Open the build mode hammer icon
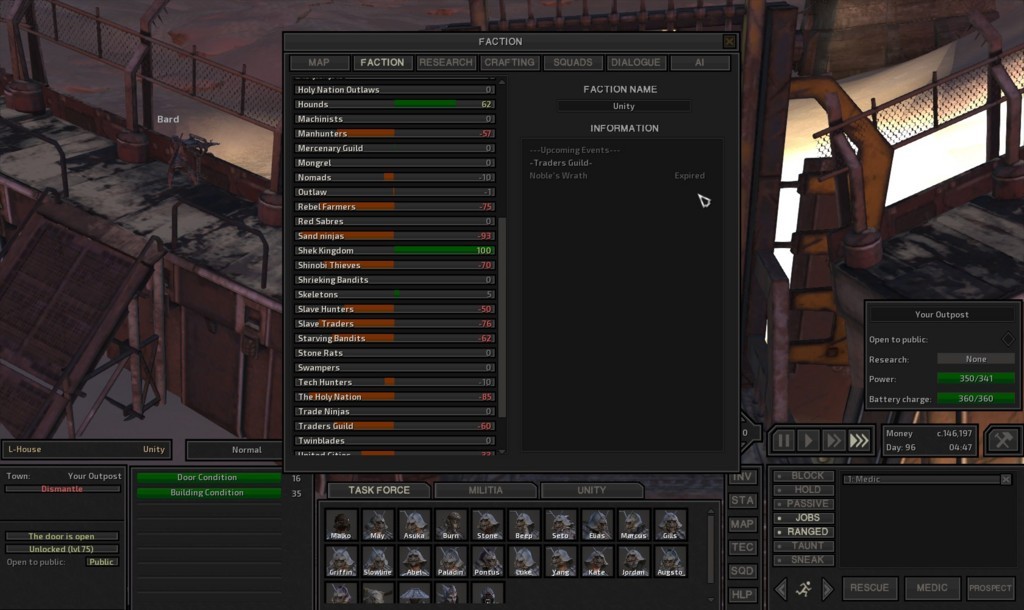The width and height of the screenshot is (1024, 610). 1003,440
